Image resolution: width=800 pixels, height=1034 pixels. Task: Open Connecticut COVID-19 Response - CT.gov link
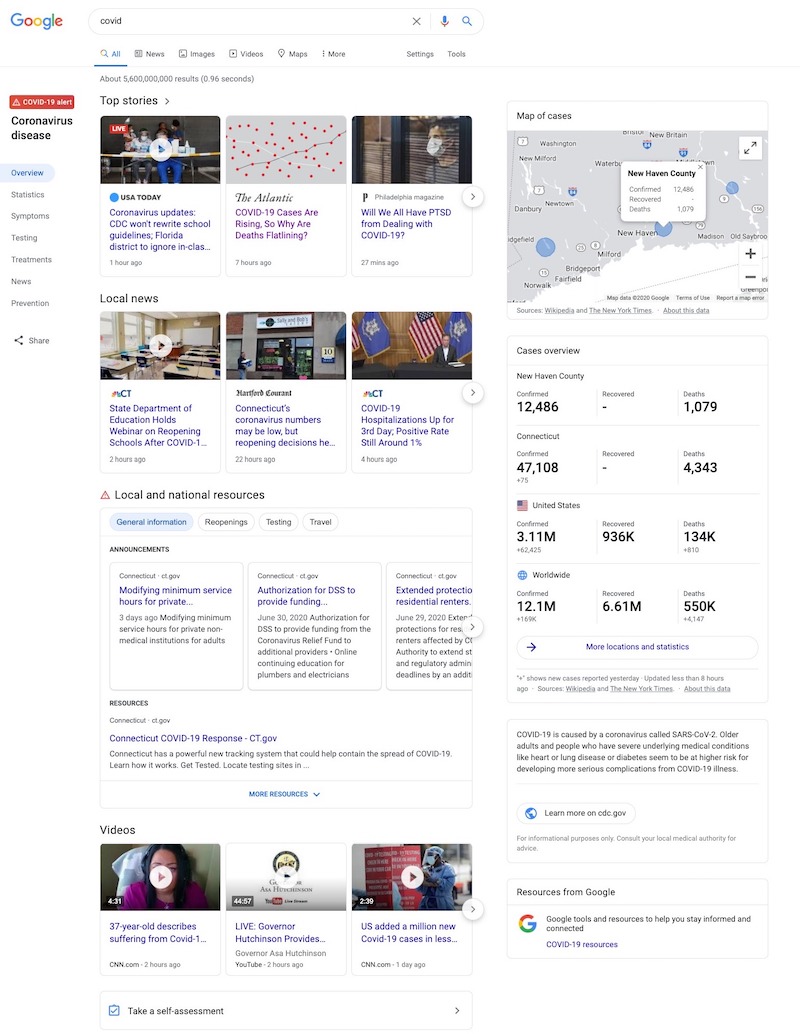(x=193, y=739)
